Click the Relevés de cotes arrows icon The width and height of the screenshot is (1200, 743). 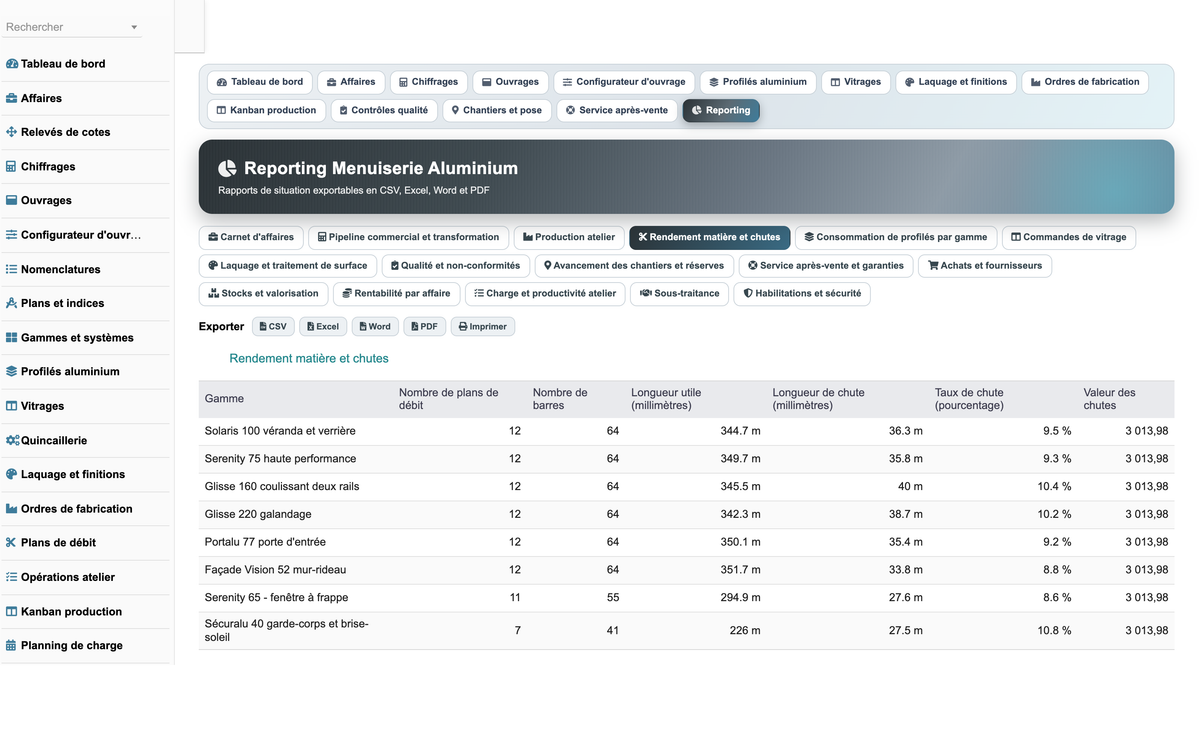click(12, 132)
